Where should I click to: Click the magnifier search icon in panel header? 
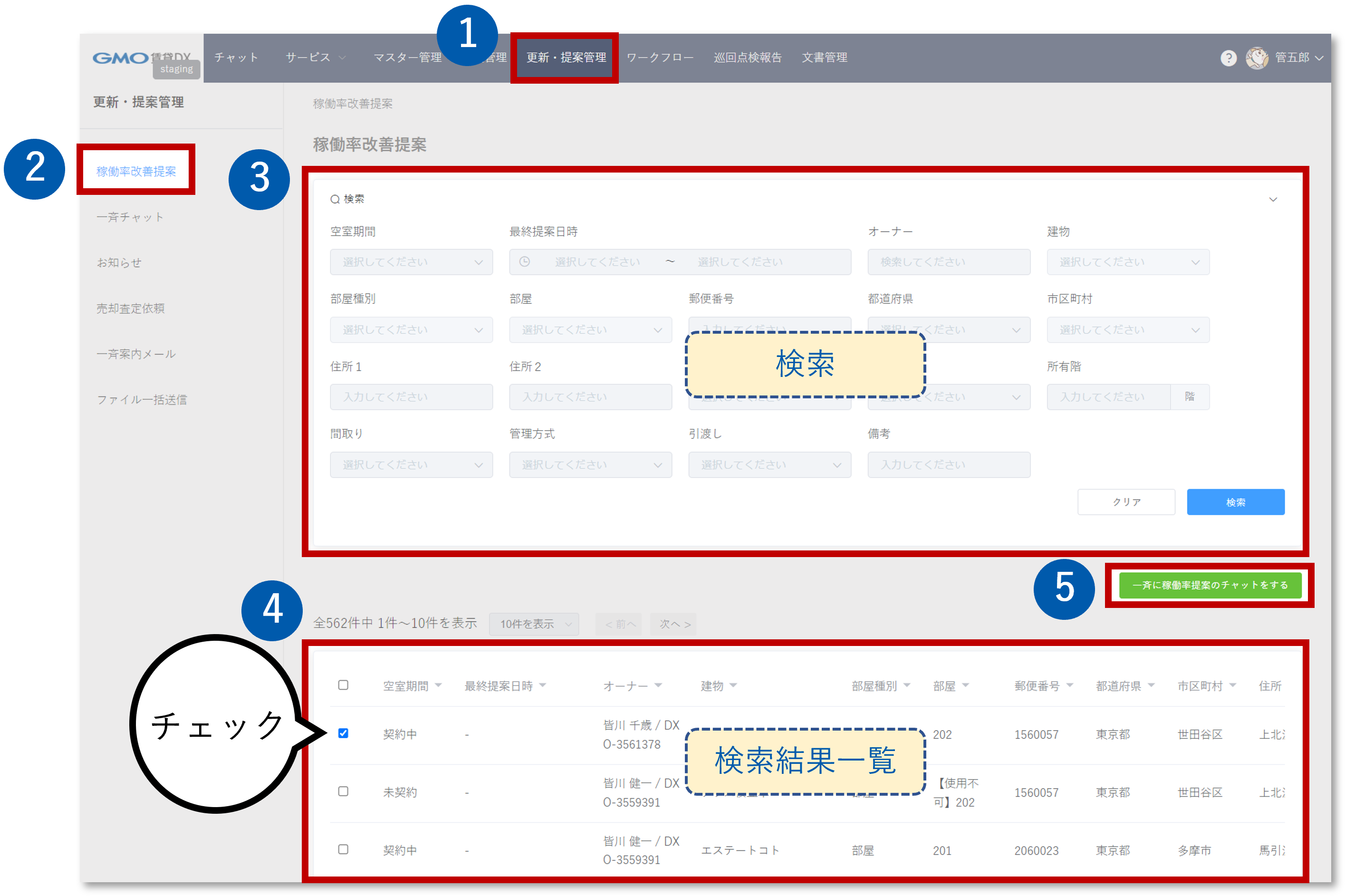point(335,200)
